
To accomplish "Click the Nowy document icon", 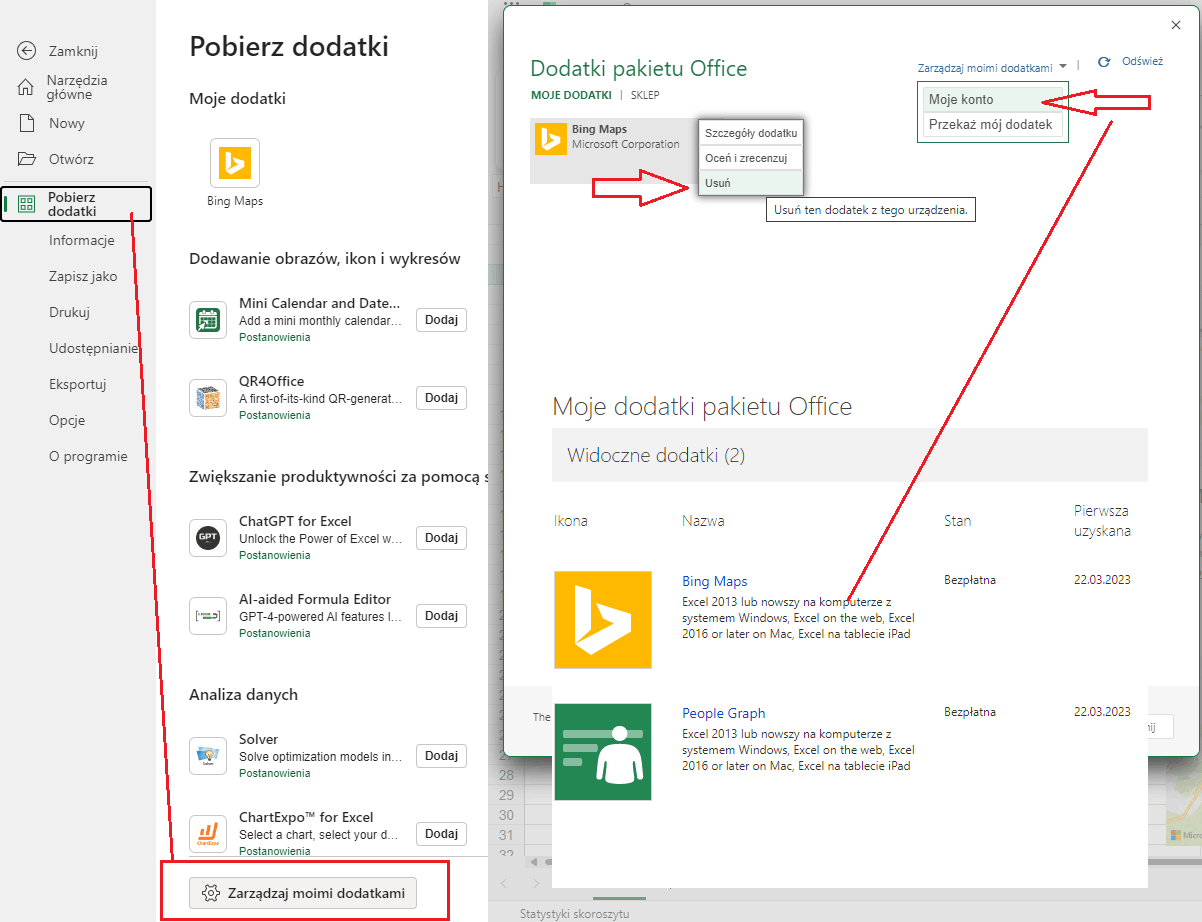I will [27, 123].
